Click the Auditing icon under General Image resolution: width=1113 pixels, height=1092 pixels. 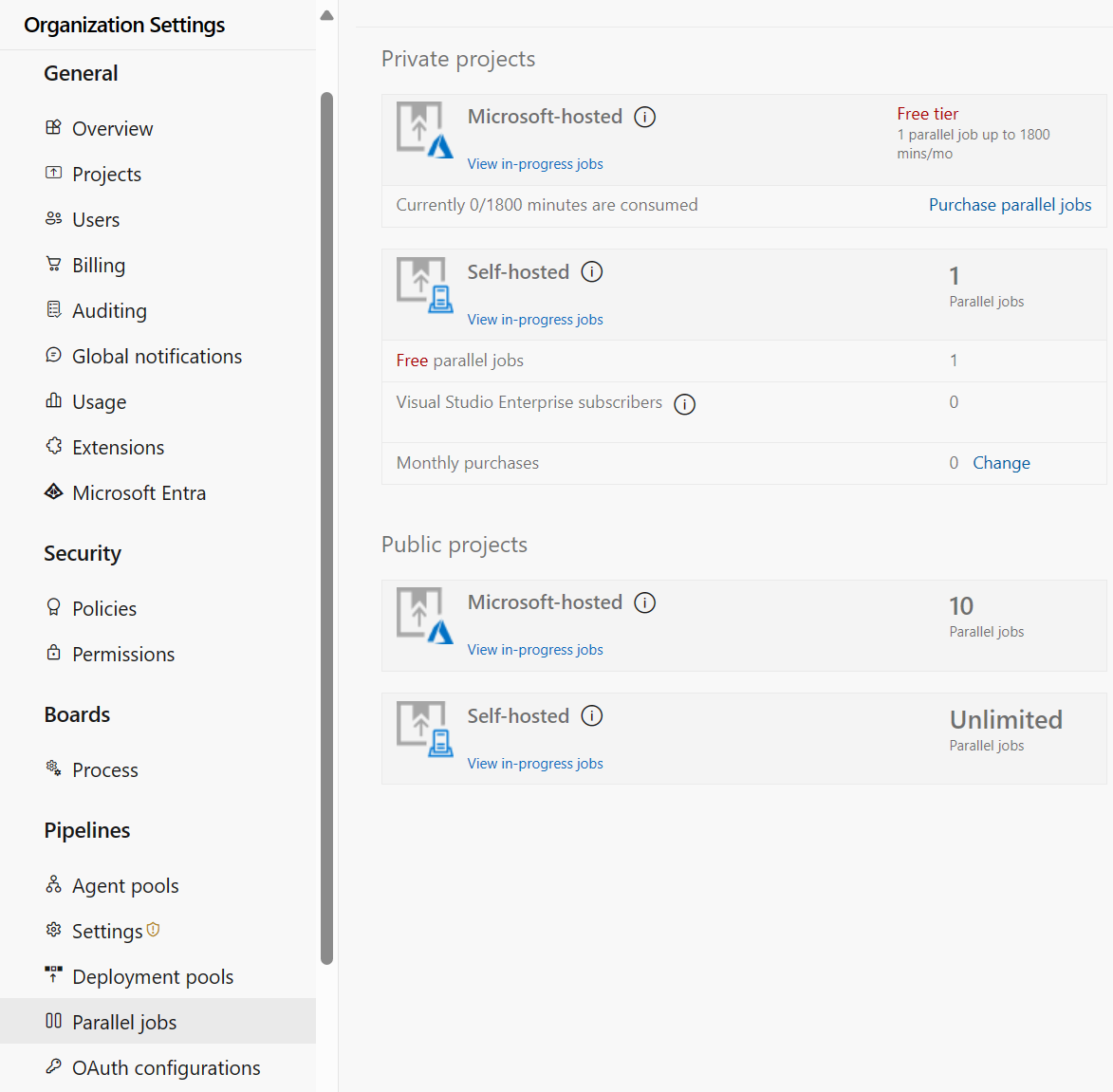[54, 310]
